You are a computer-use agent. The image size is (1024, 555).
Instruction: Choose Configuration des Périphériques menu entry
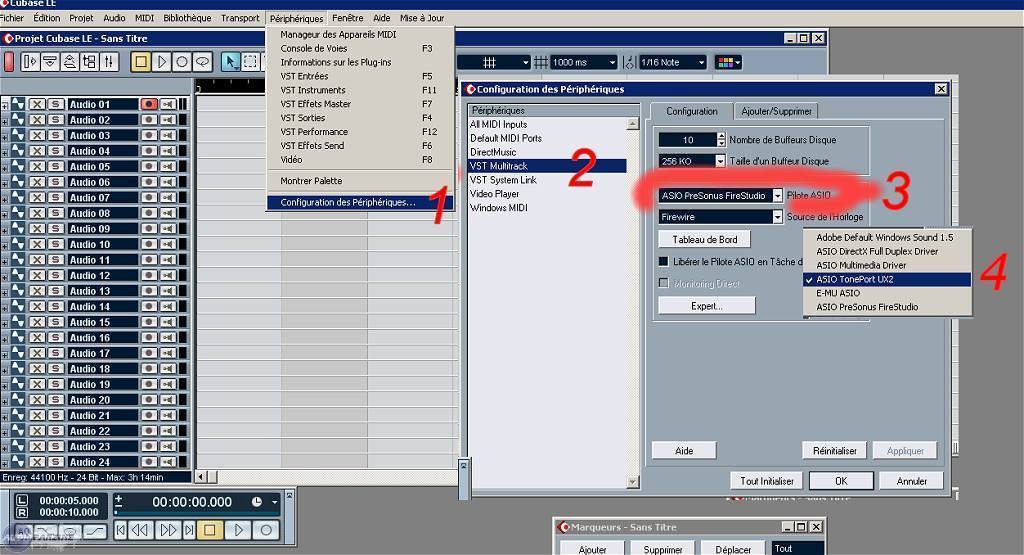(360, 202)
